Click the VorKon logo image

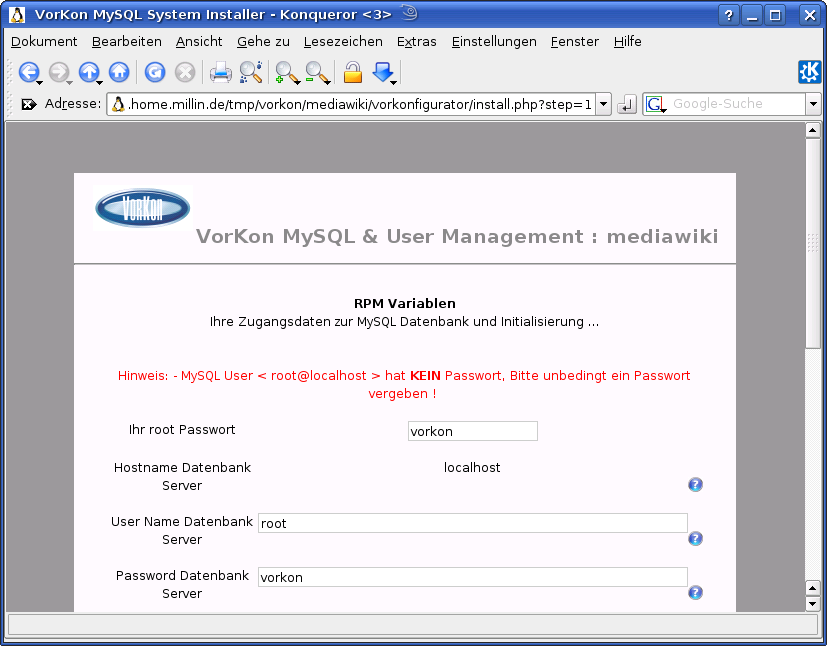point(142,208)
